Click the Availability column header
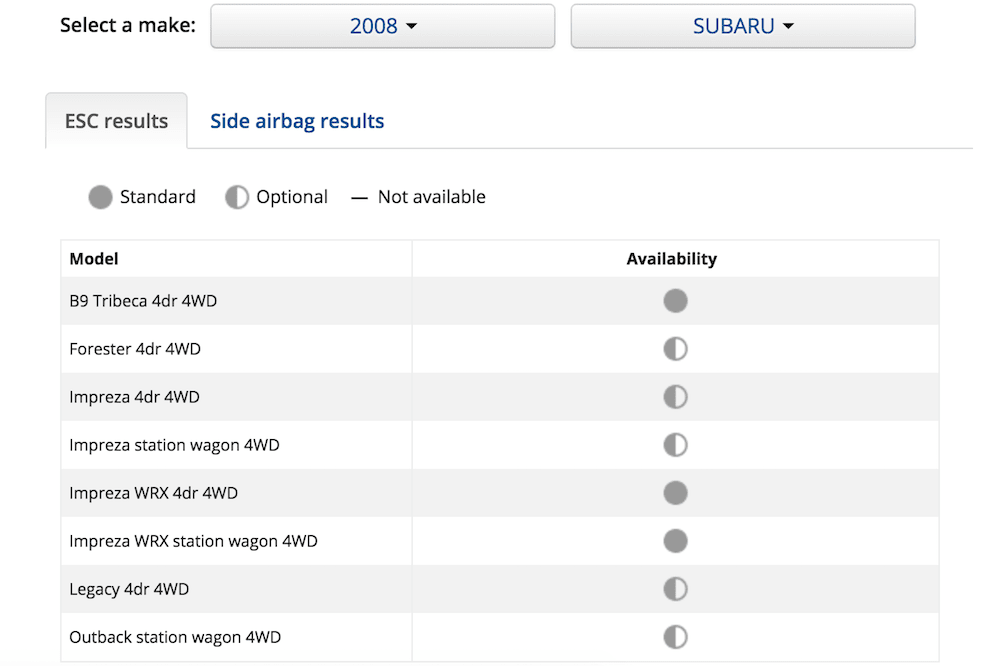Viewport: 1000px width, 666px height. tap(672, 259)
